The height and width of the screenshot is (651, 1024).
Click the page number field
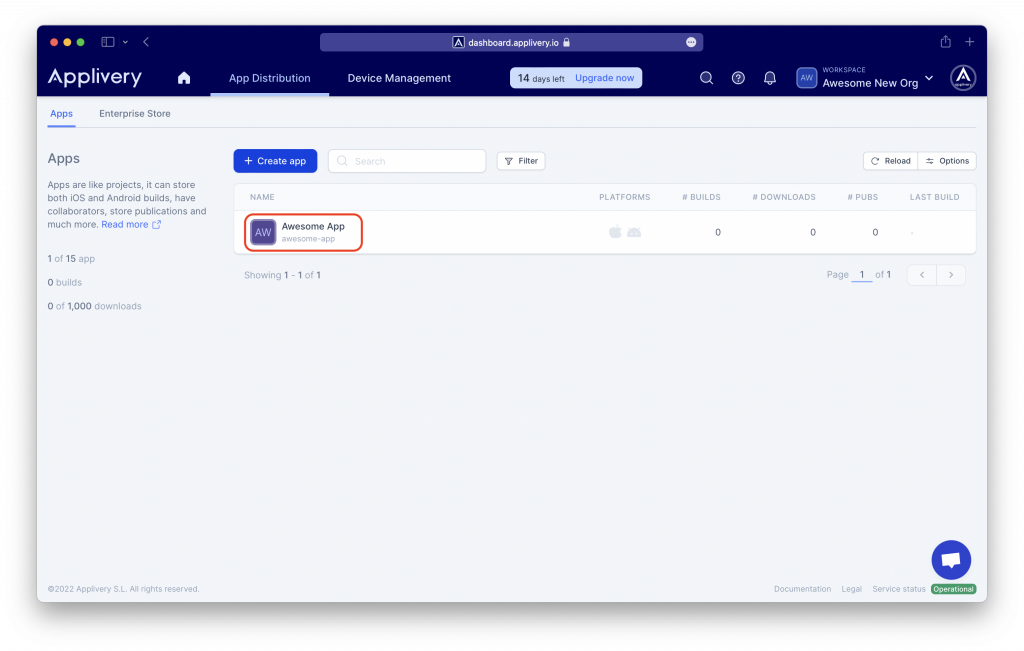pos(861,275)
